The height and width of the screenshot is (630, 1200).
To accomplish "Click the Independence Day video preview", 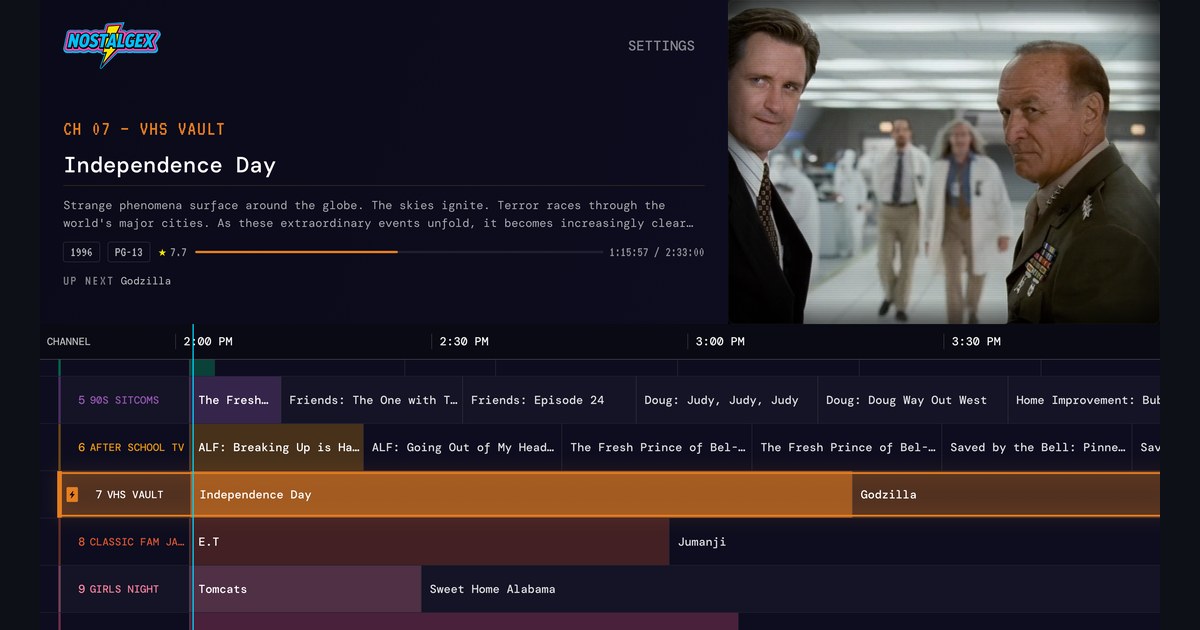I will (x=943, y=161).
